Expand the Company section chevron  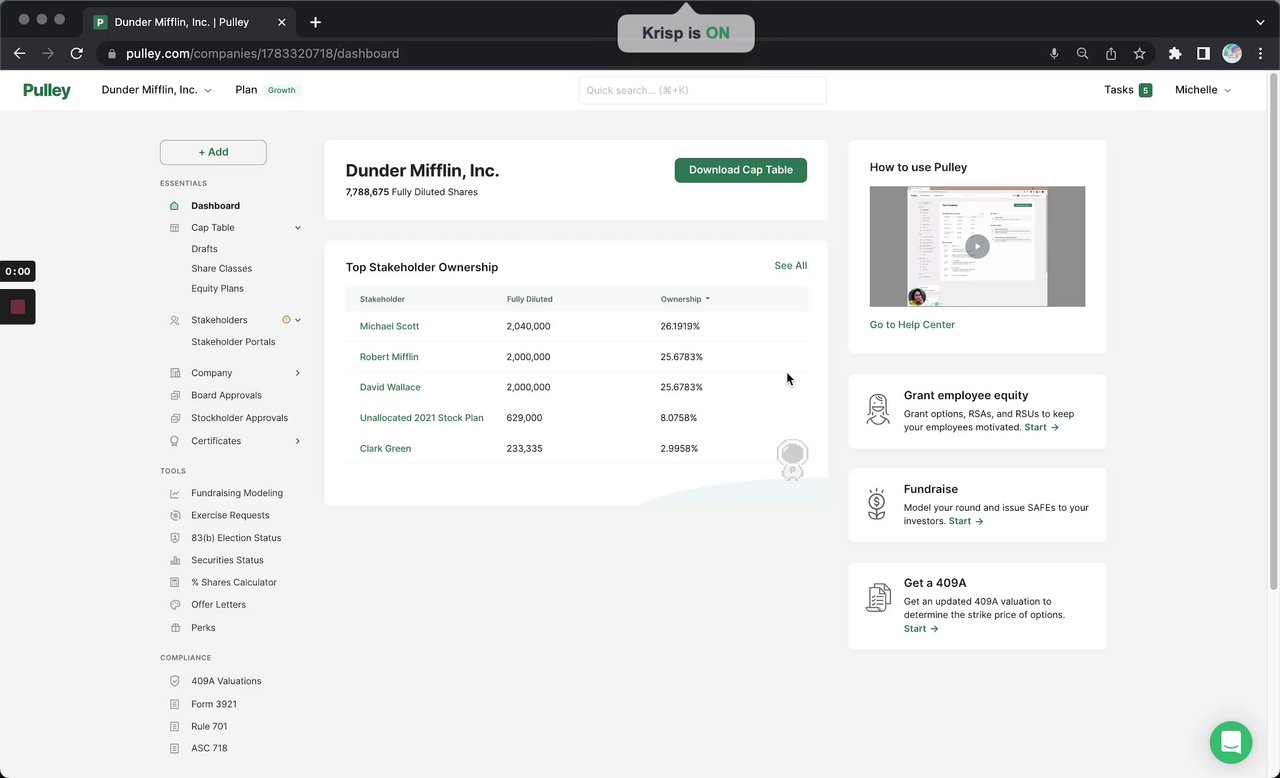click(298, 373)
